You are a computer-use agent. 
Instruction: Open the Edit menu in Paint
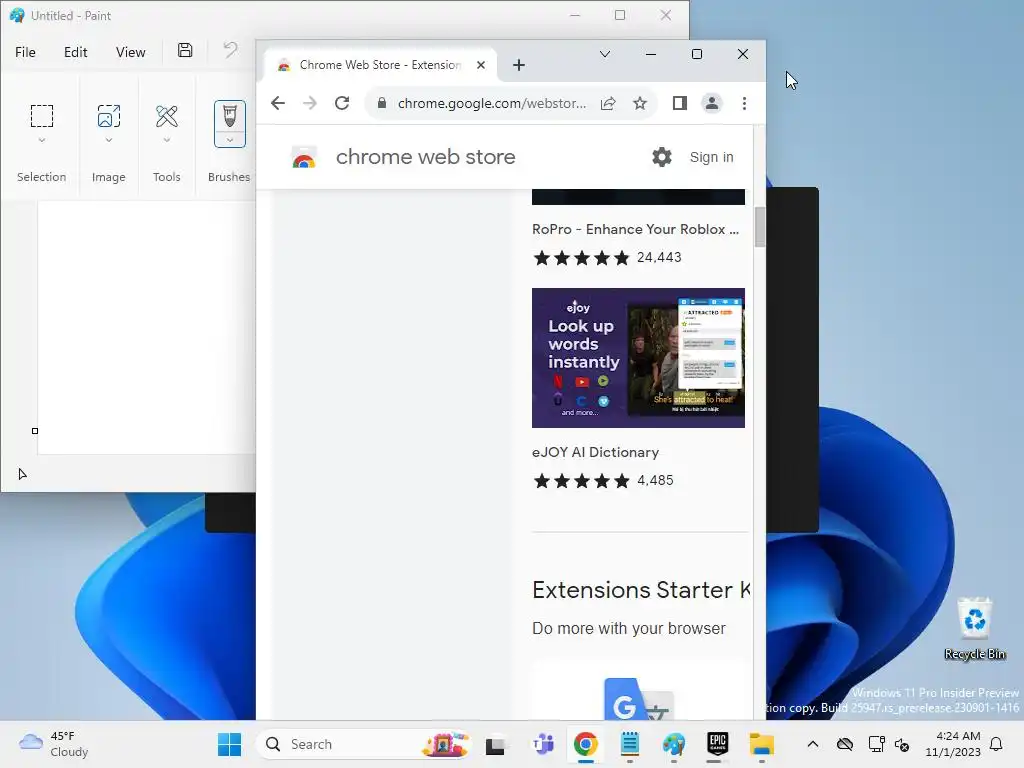[76, 52]
